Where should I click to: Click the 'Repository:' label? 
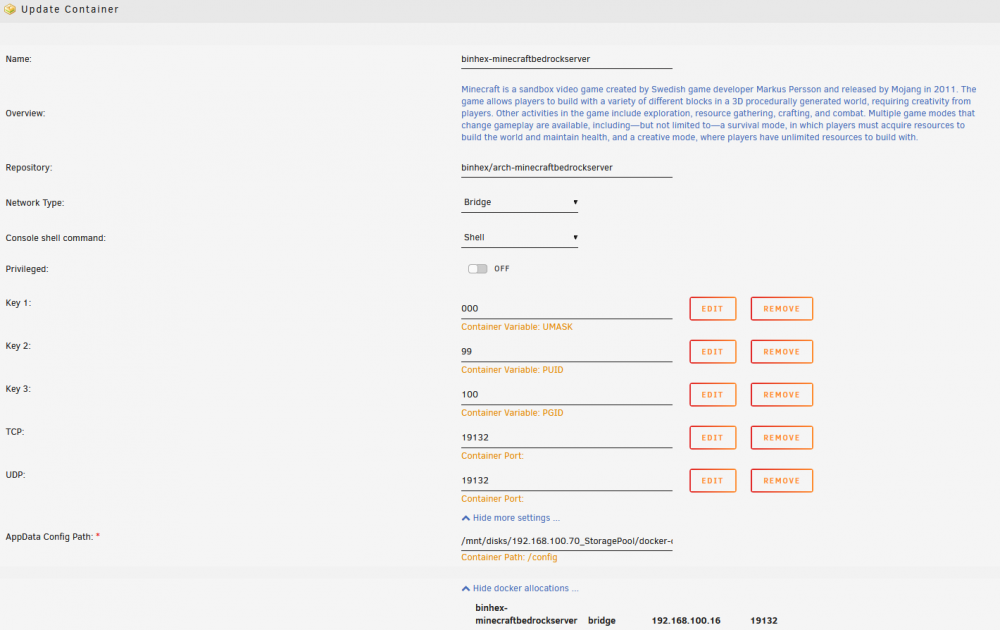(x=29, y=168)
